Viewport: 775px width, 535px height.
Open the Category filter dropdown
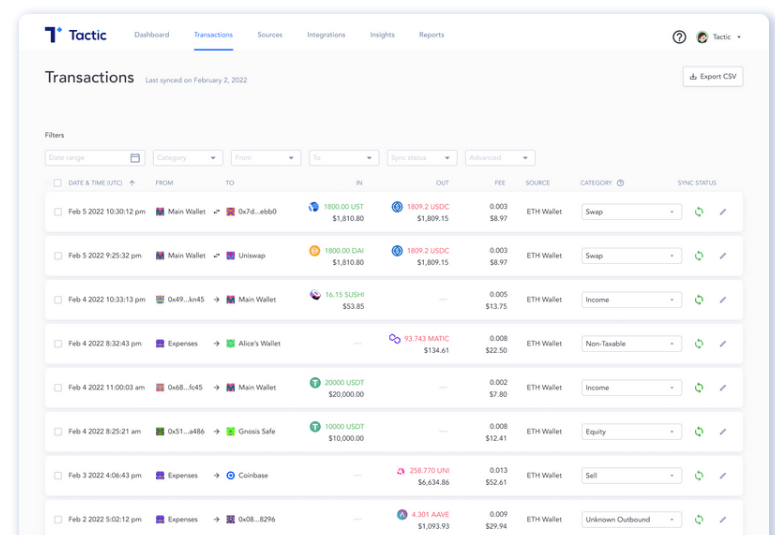(x=188, y=158)
